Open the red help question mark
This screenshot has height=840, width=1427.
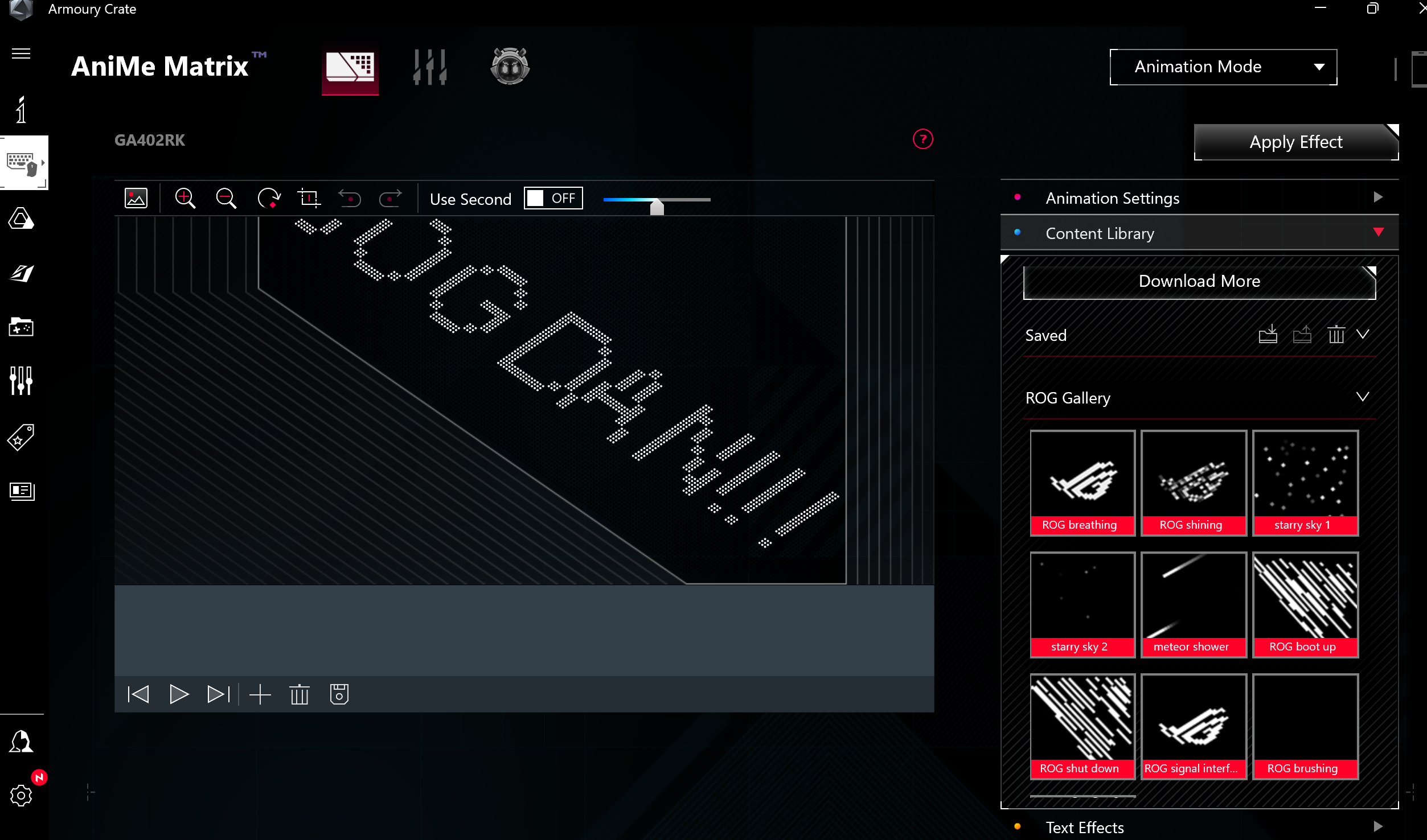coord(922,139)
